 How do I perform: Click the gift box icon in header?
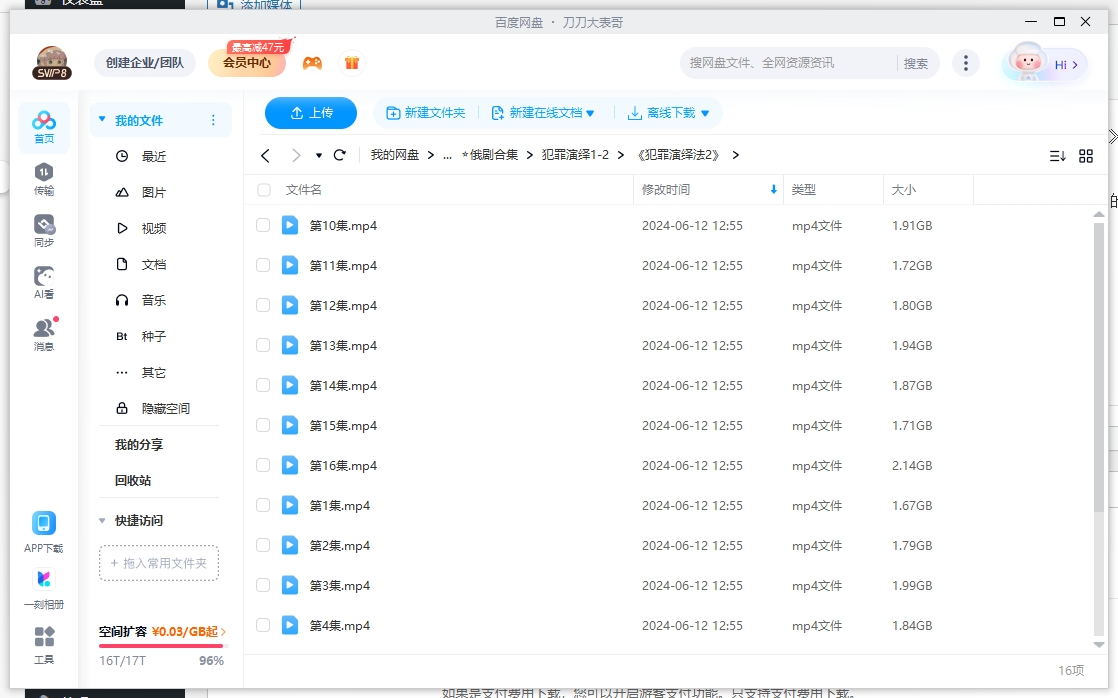click(x=351, y=63)
